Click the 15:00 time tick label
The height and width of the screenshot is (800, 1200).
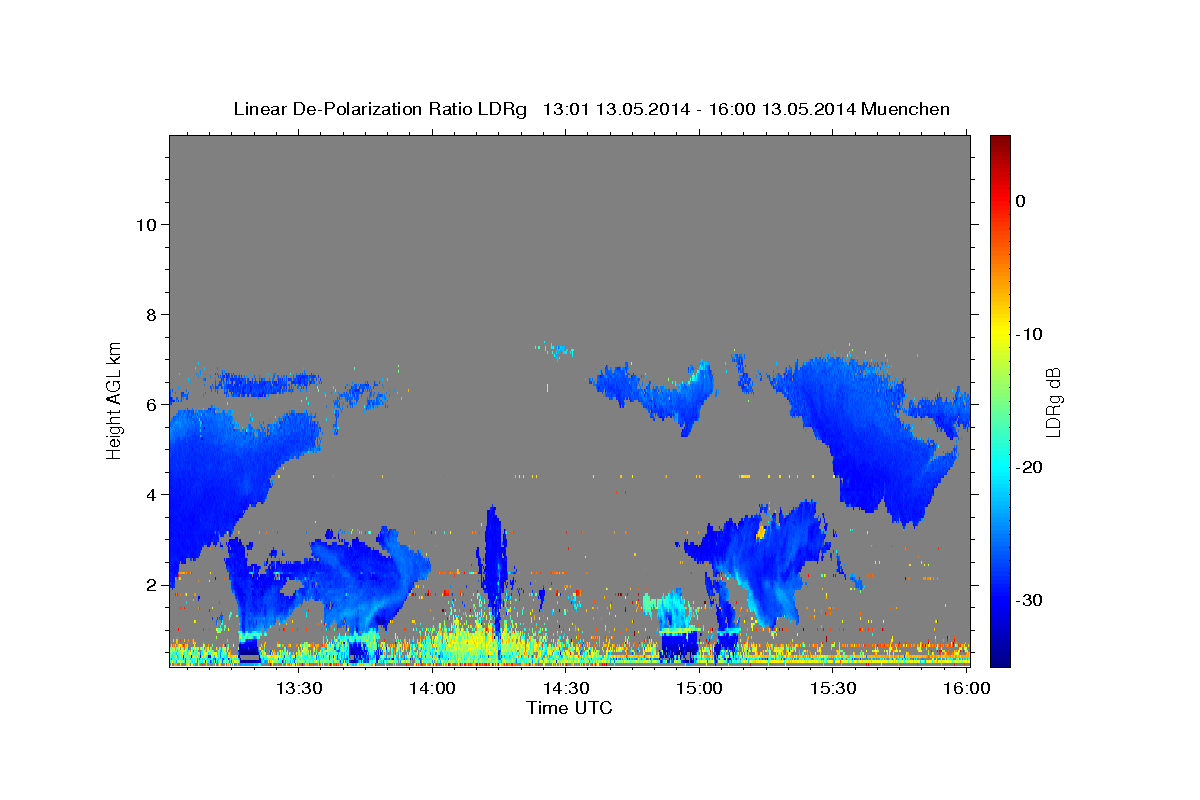699,689
